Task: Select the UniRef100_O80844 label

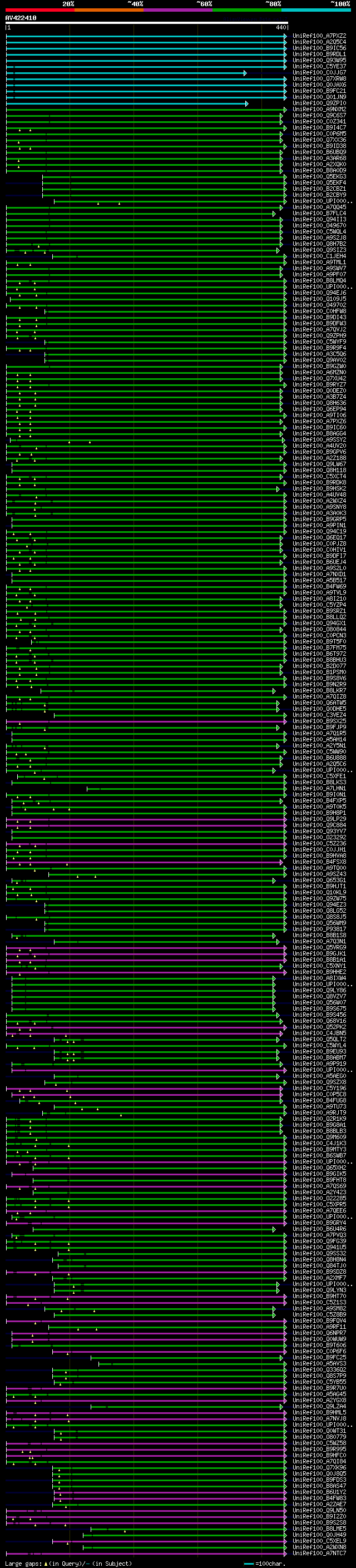Action: [x=319, y=629]
